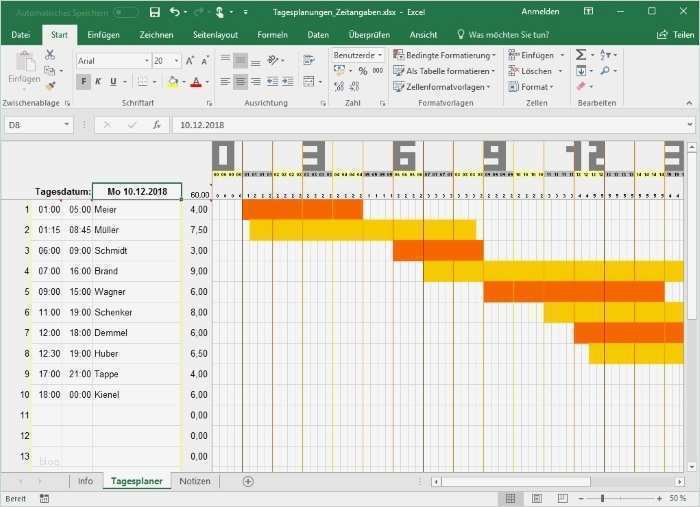
Task: Click the Clear eraser icon
Action: (x=581, y=86)
